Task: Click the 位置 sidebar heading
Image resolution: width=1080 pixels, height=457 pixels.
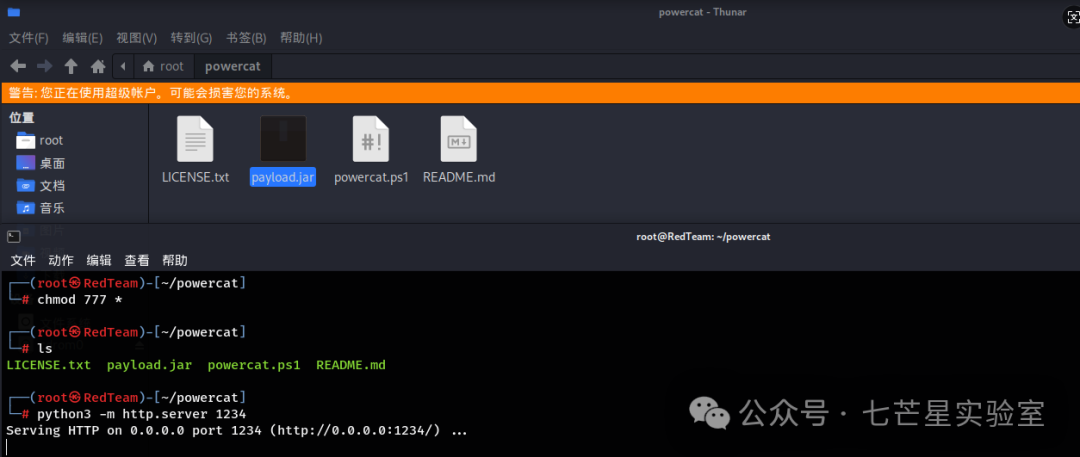Action: point(22,118)
